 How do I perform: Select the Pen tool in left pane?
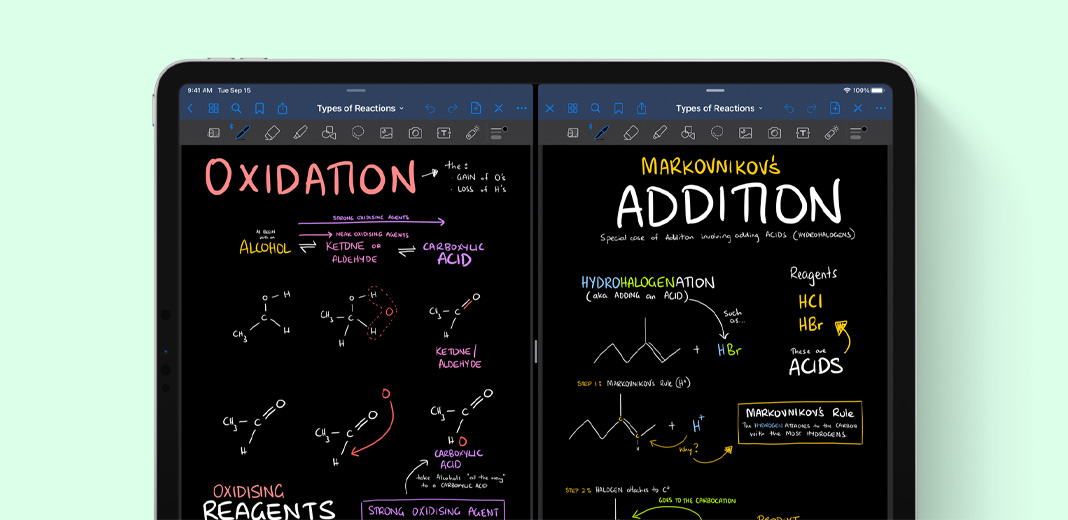click(x=242, y=132)
